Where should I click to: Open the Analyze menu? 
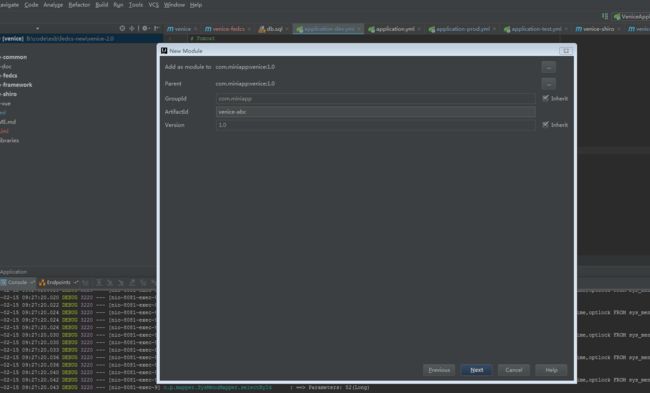(53, 5)
